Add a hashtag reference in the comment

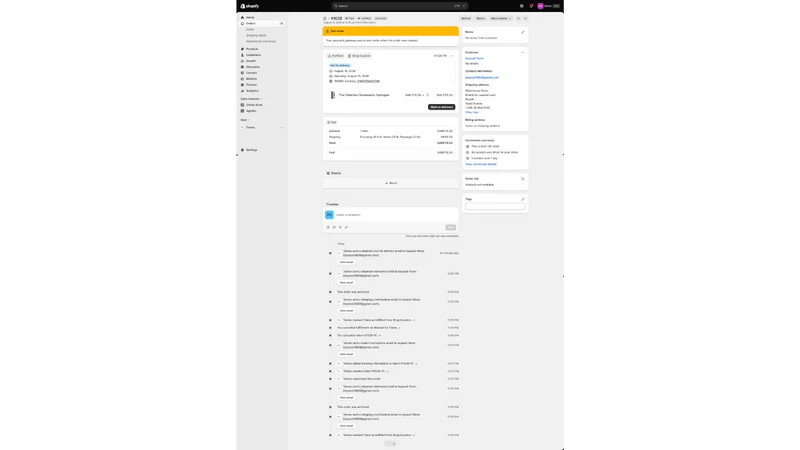(x=340, y=228)
